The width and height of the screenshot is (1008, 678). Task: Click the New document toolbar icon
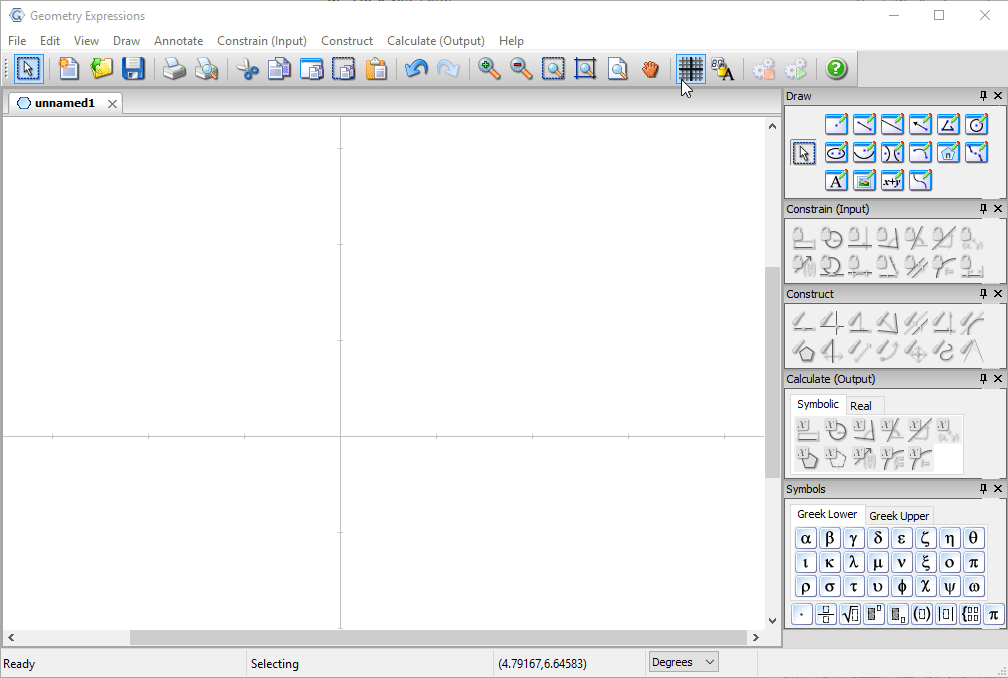69,69
